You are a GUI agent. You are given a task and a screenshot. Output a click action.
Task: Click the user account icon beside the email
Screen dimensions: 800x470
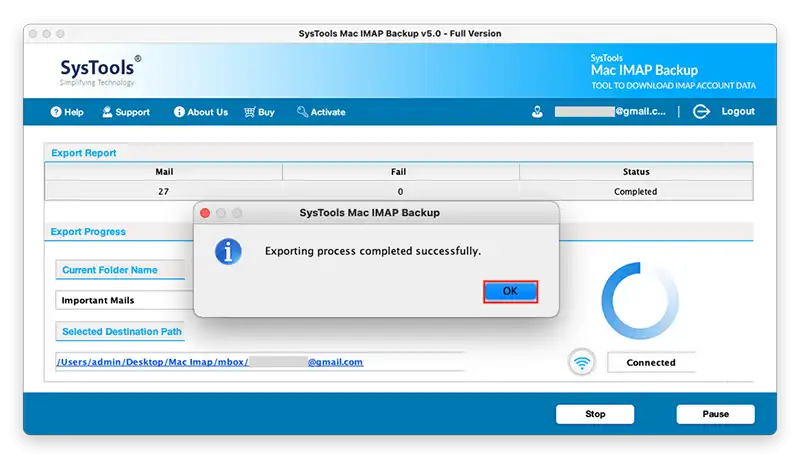[537, 112]
